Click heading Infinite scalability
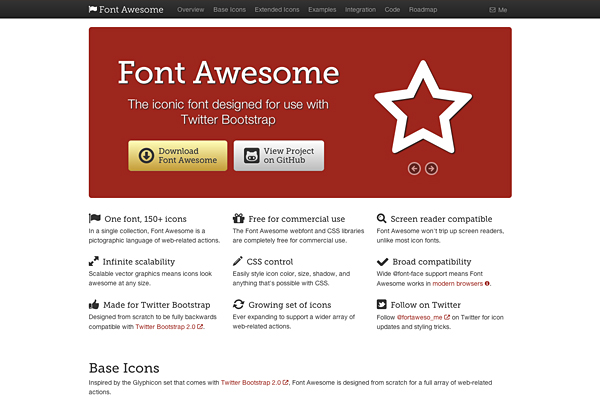The height and width of the screenshot is (400, 600). 139,261
